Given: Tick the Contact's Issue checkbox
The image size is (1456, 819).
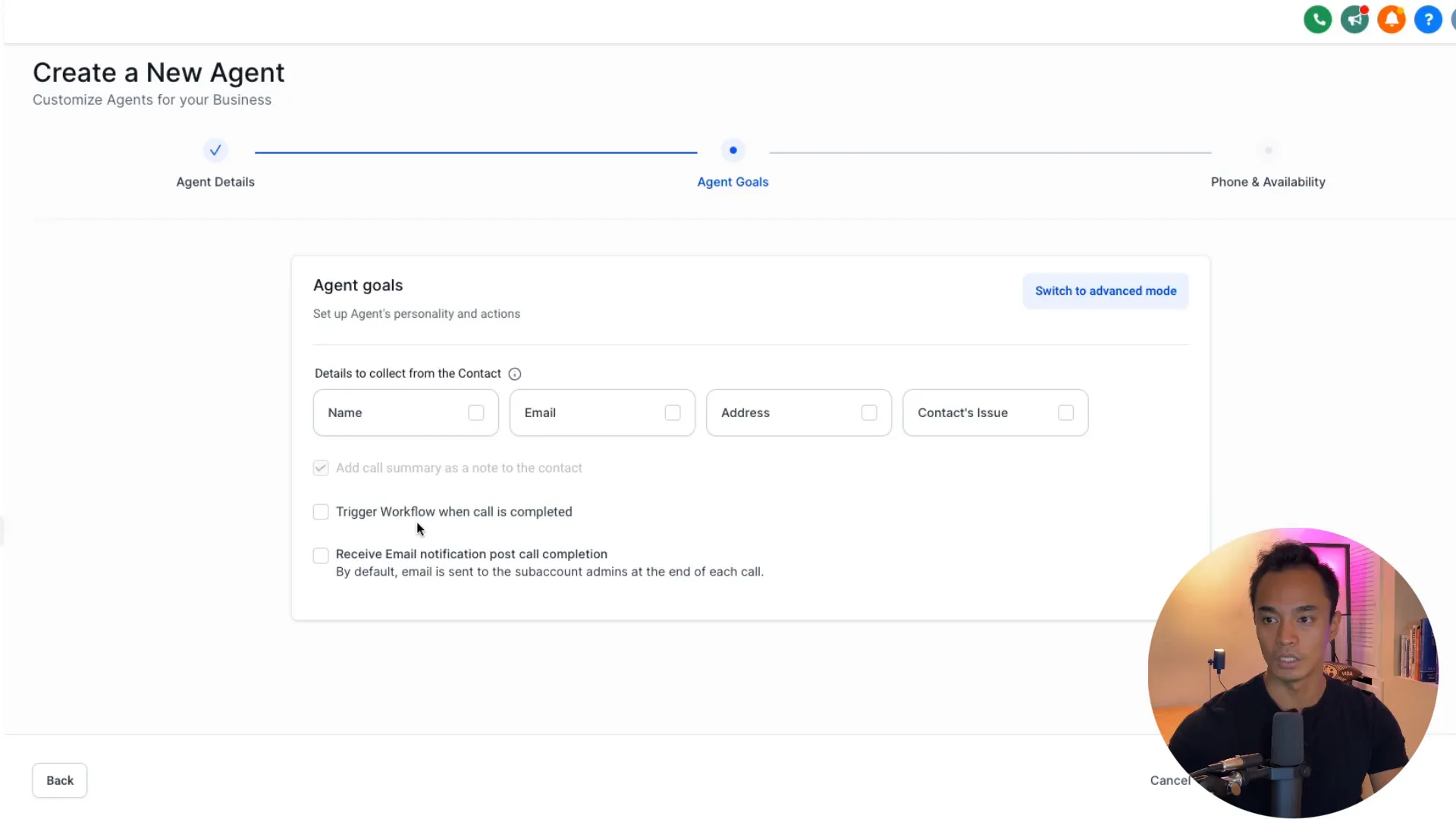Looking at the screenshot, I should tap(1065, 413).
